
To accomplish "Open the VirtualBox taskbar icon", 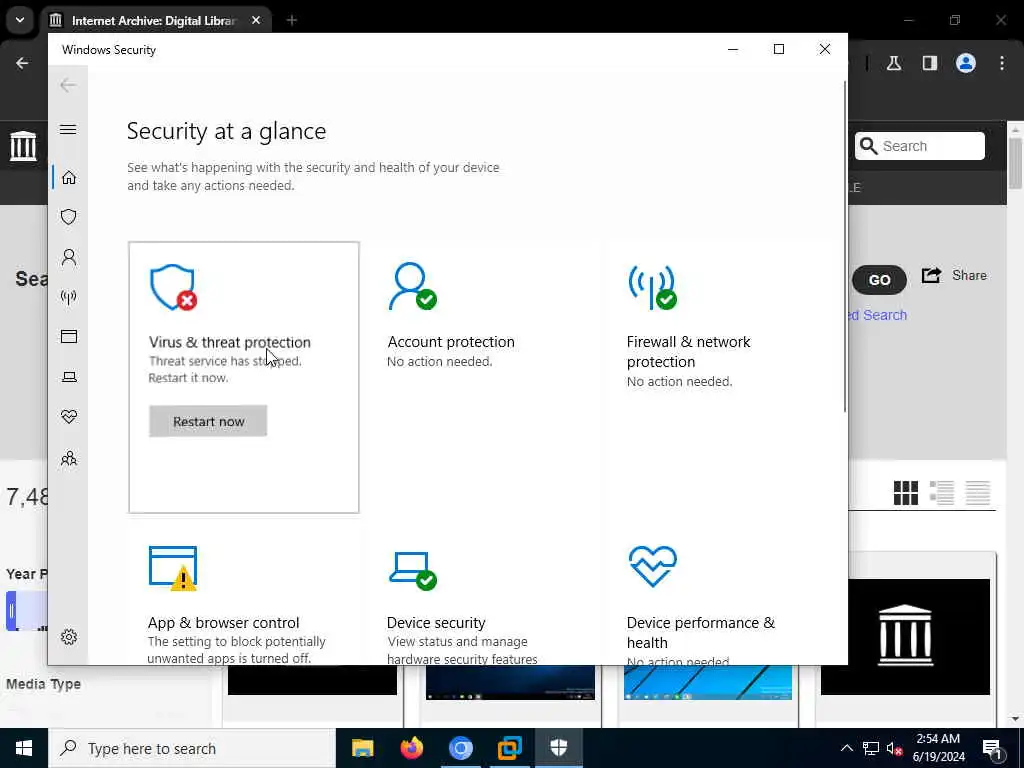I will point(509,748).
